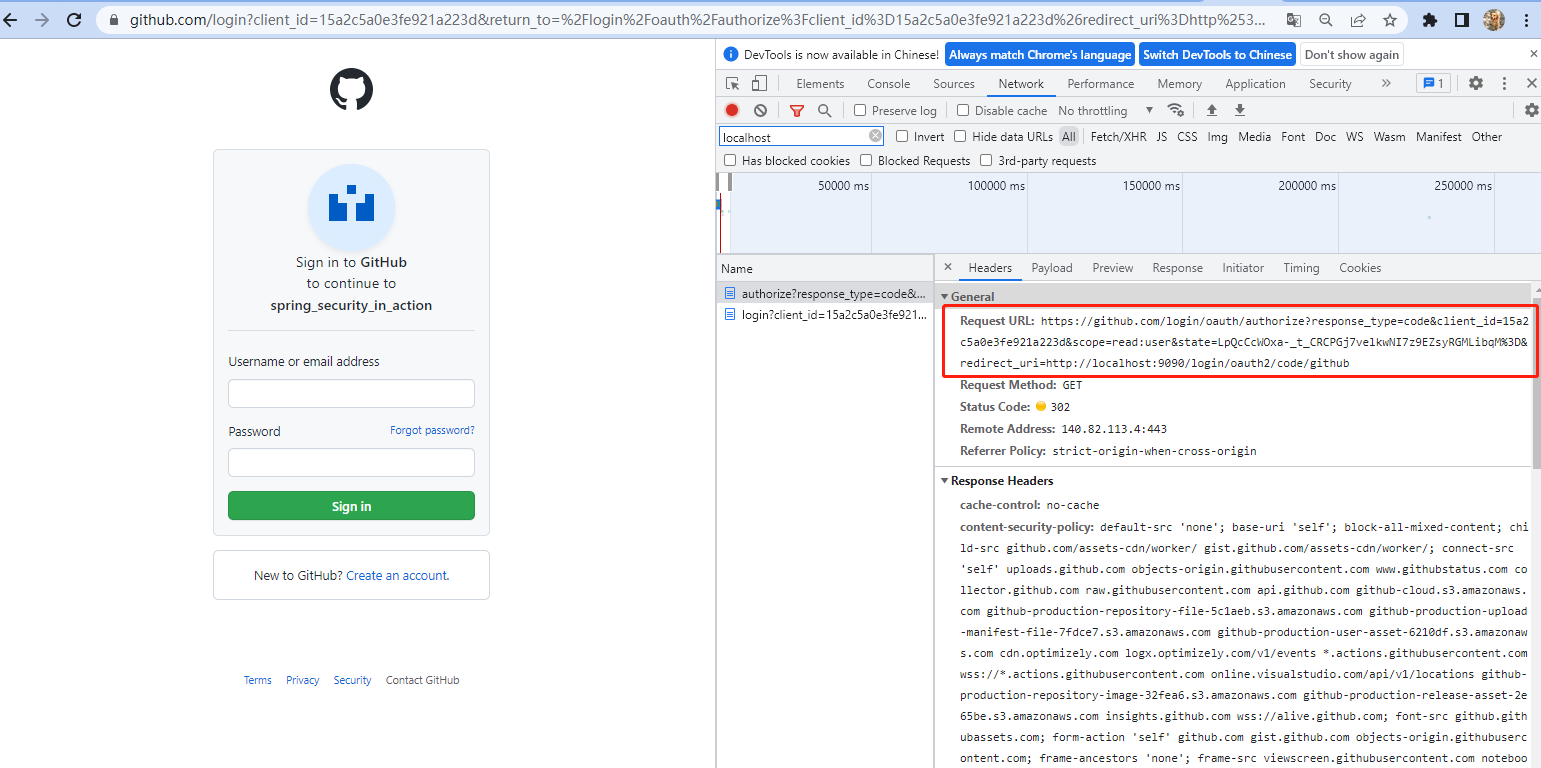Export HAR with download arrow

[1240, 110]
